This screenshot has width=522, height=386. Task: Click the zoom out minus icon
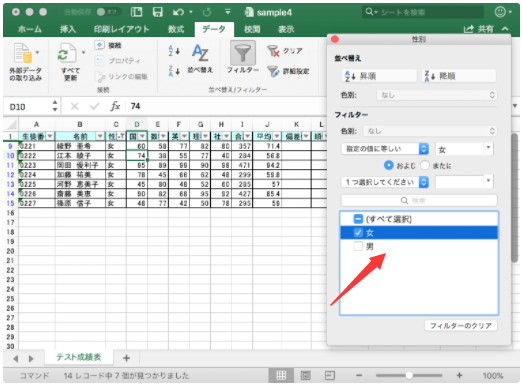click(x=359, y=376)
